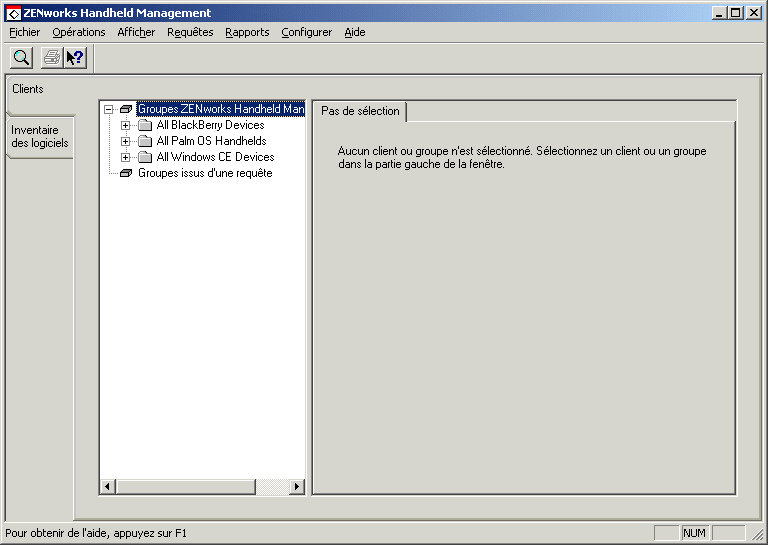Select Groupes ZENworks Handheld Management root item

[x=221, y=109]
